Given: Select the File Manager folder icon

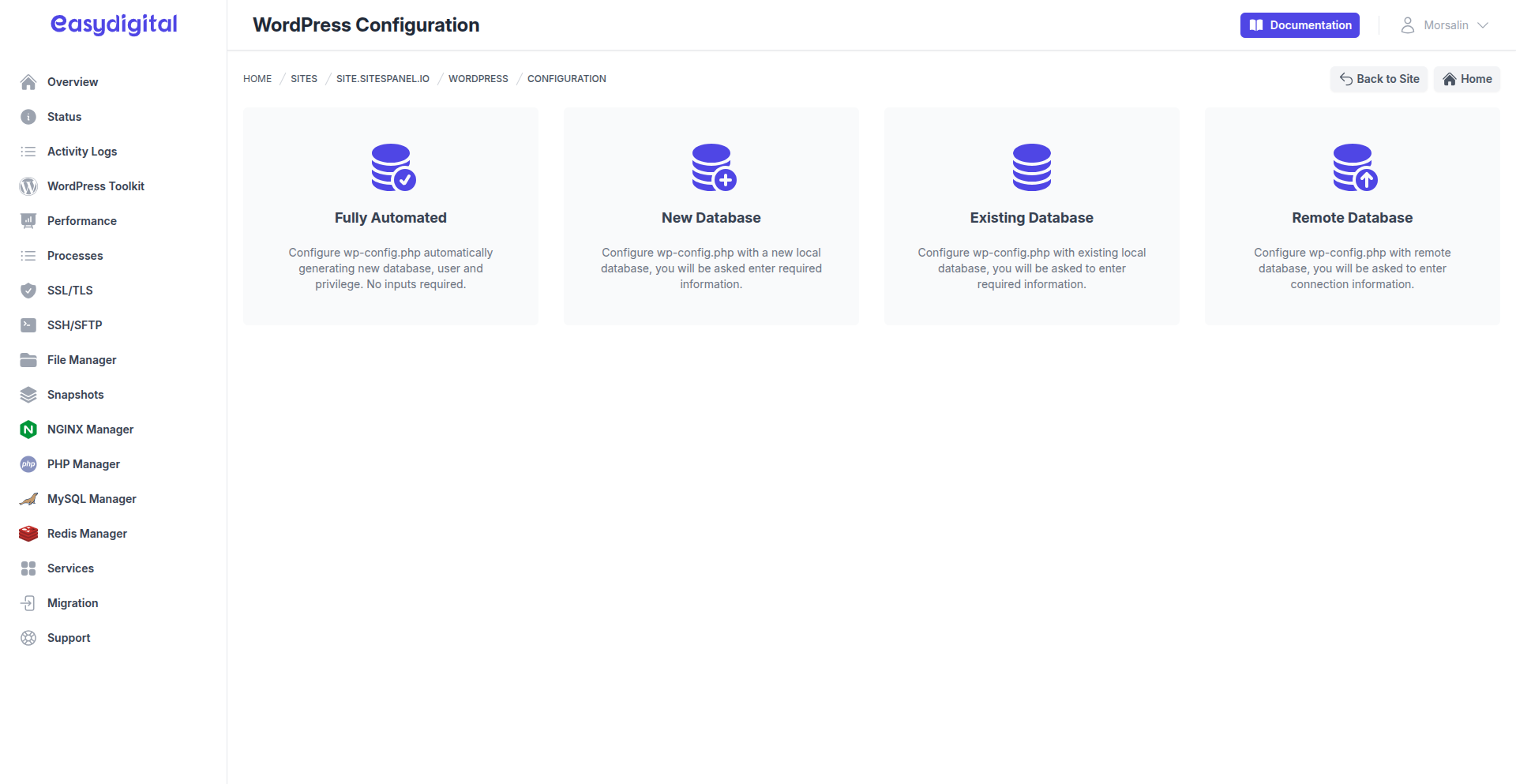Looking at the screenshot, I should pos(28,359).
